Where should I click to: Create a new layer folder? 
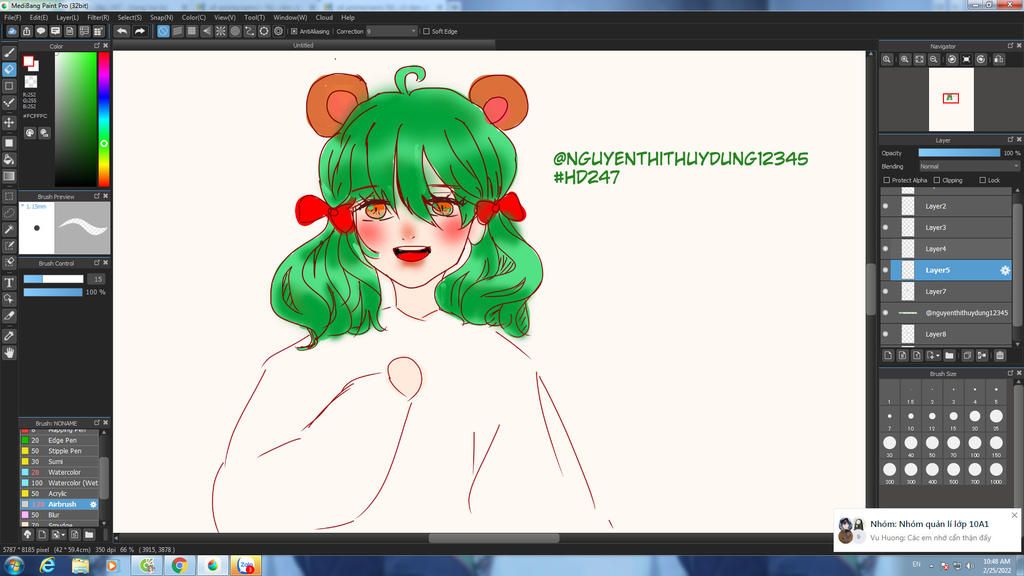(x=950, y=355)
